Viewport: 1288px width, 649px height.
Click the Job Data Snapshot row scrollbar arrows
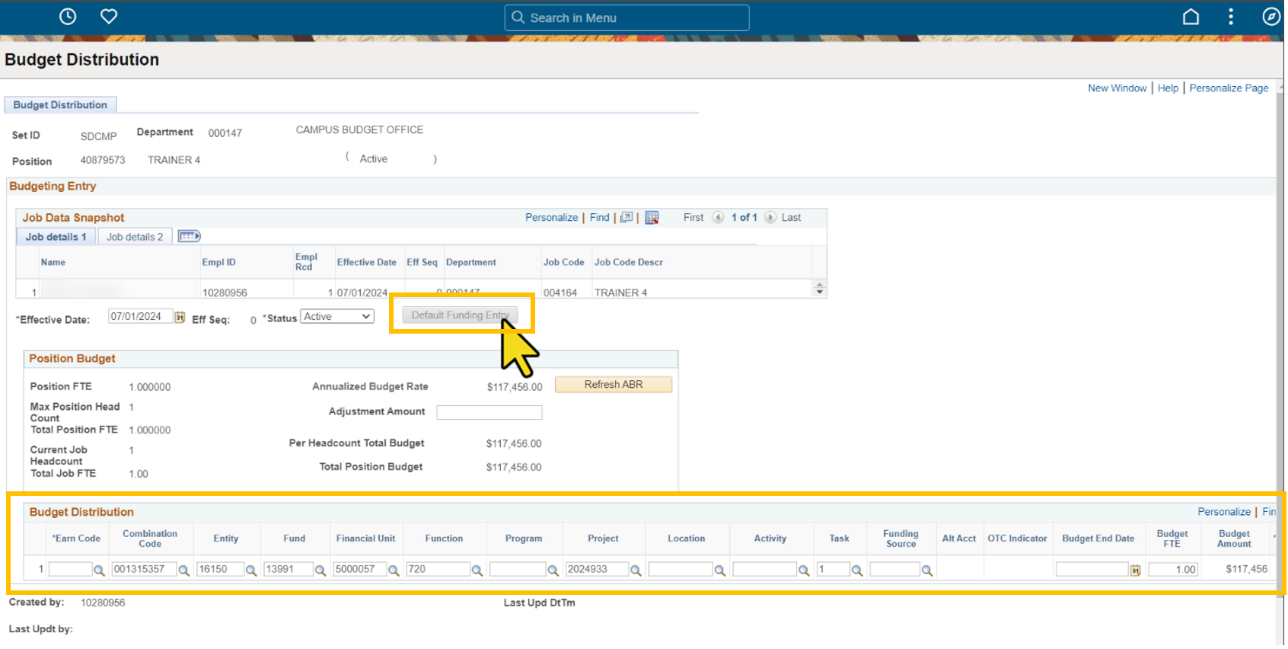pyautogui.click(x=820, y=289)
